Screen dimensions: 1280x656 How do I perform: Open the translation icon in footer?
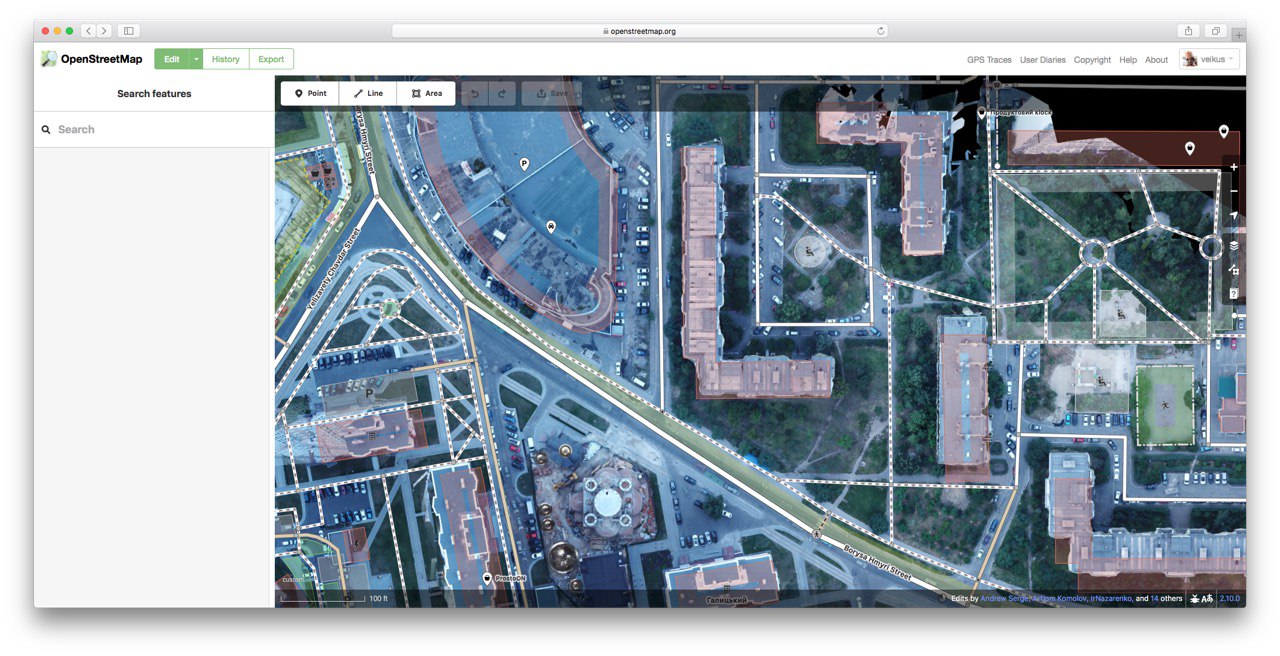1208,598
